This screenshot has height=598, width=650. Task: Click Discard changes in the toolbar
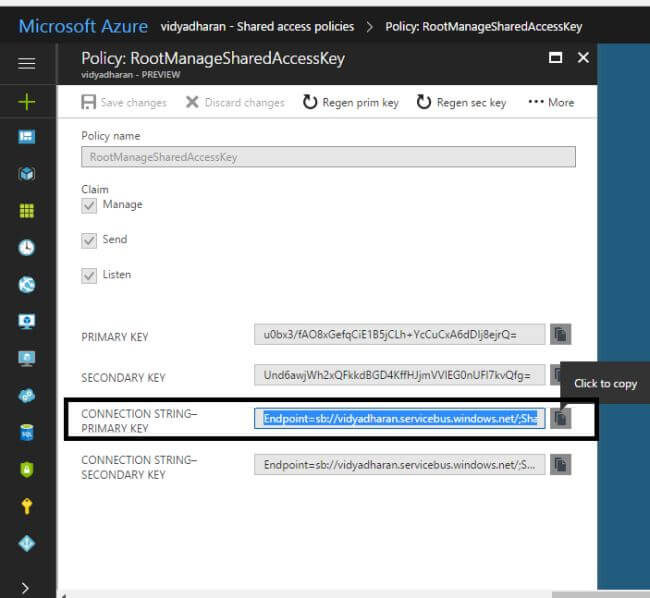point(235,102)
